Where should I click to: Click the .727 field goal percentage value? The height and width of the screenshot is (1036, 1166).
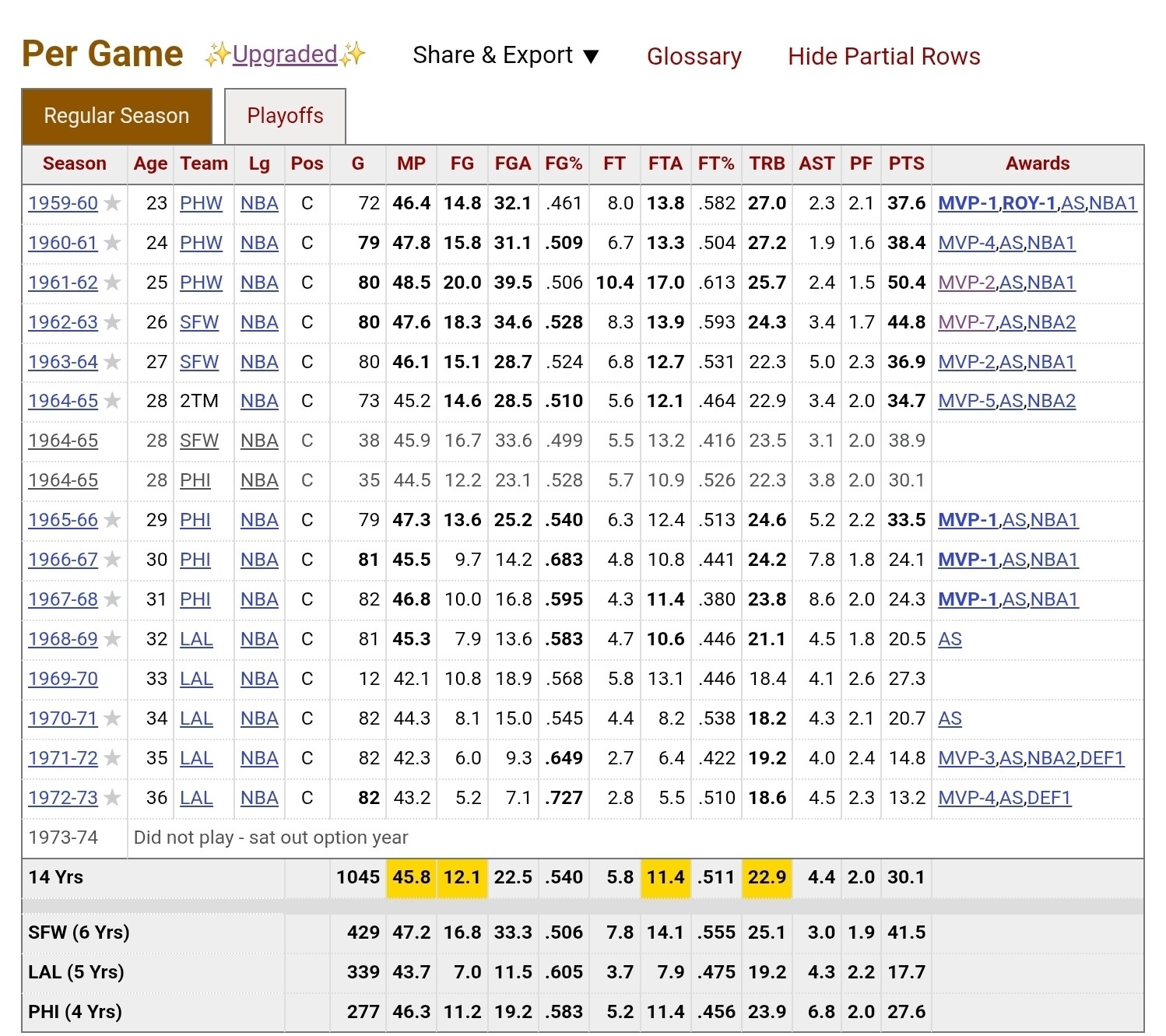(x=564, y=798)
